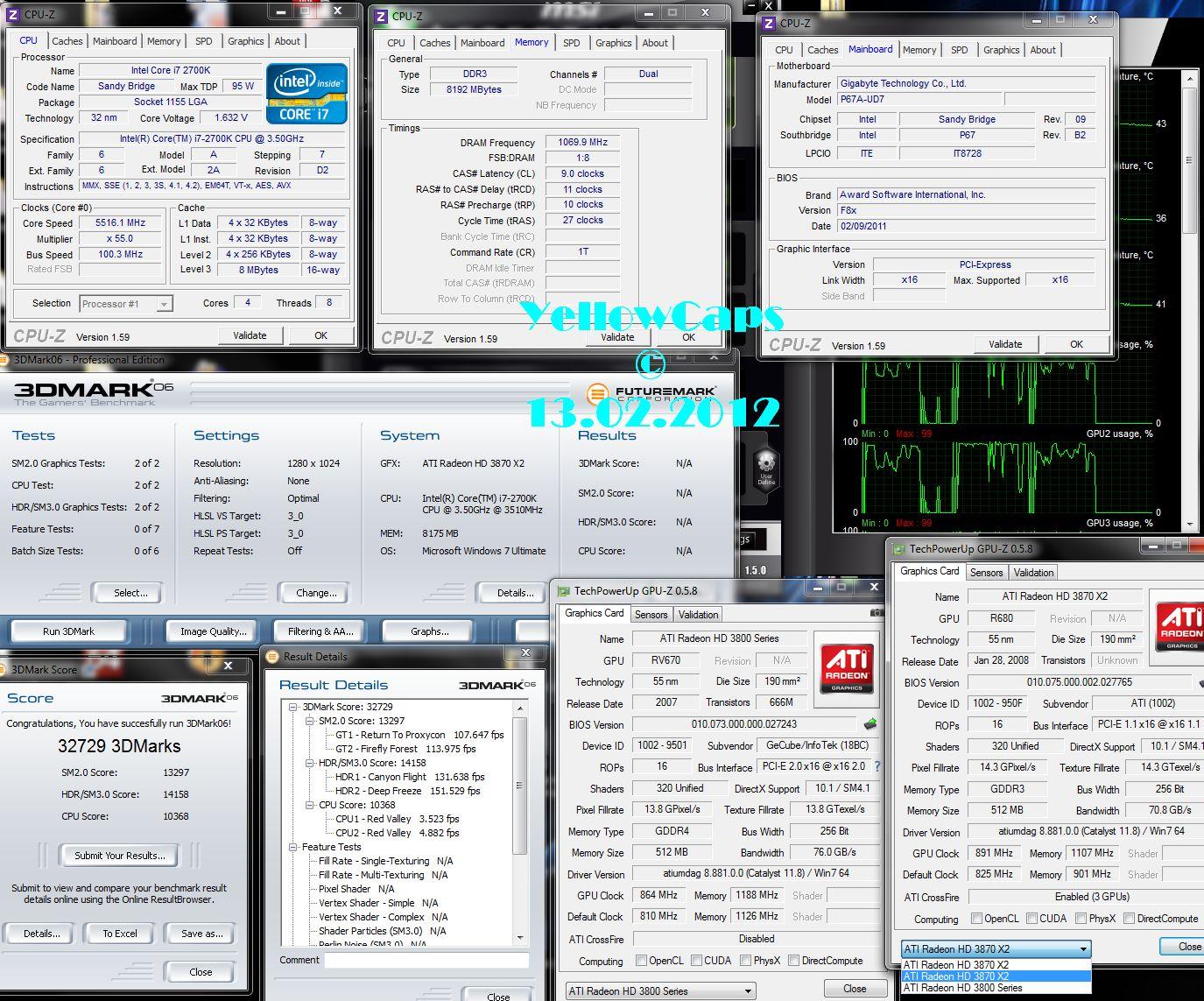Viewport: 1204px width, 1001px height.
Task: Click Close in the left GPU-Z window
Action: tap(855, 989)
